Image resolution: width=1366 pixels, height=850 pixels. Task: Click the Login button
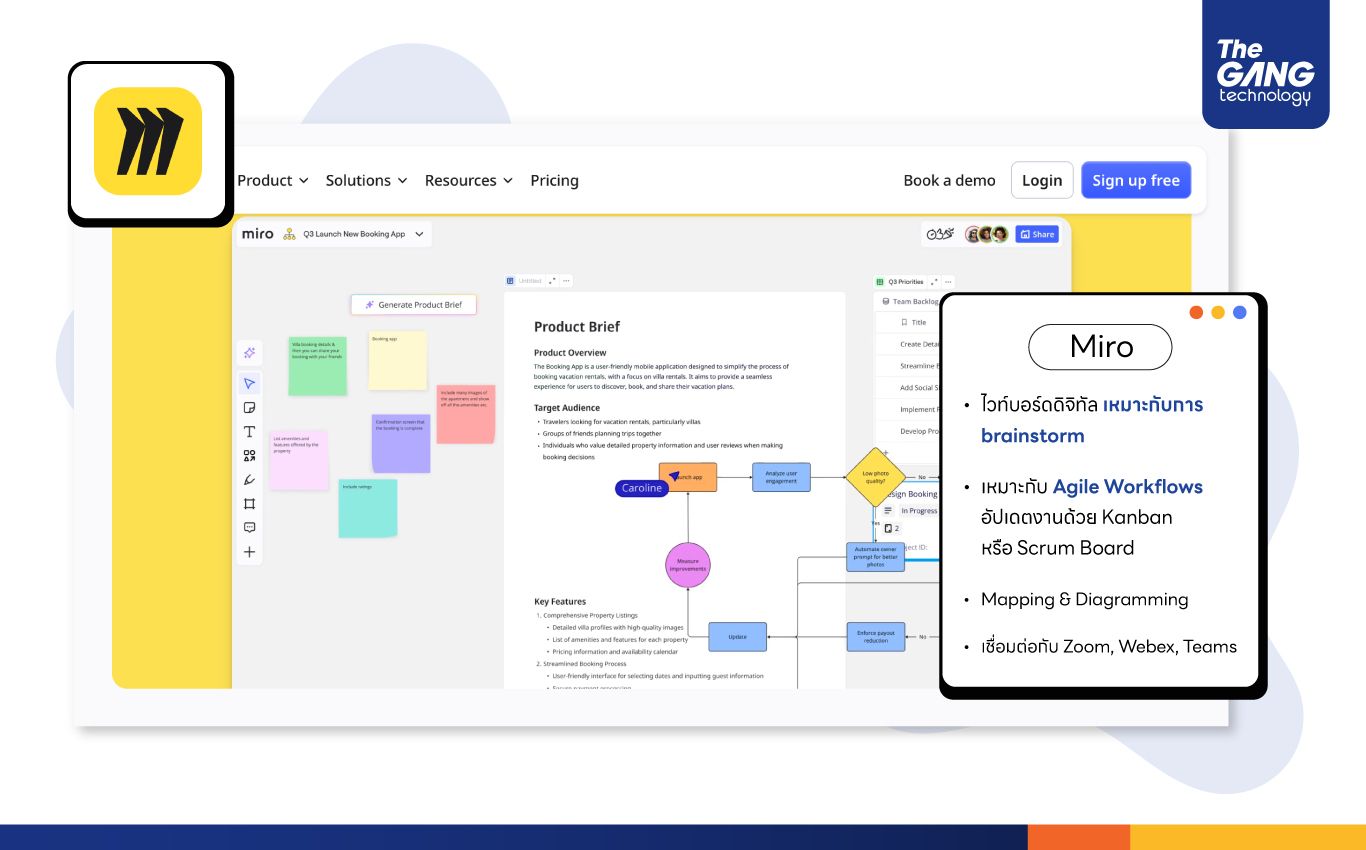click(1042, 180)
